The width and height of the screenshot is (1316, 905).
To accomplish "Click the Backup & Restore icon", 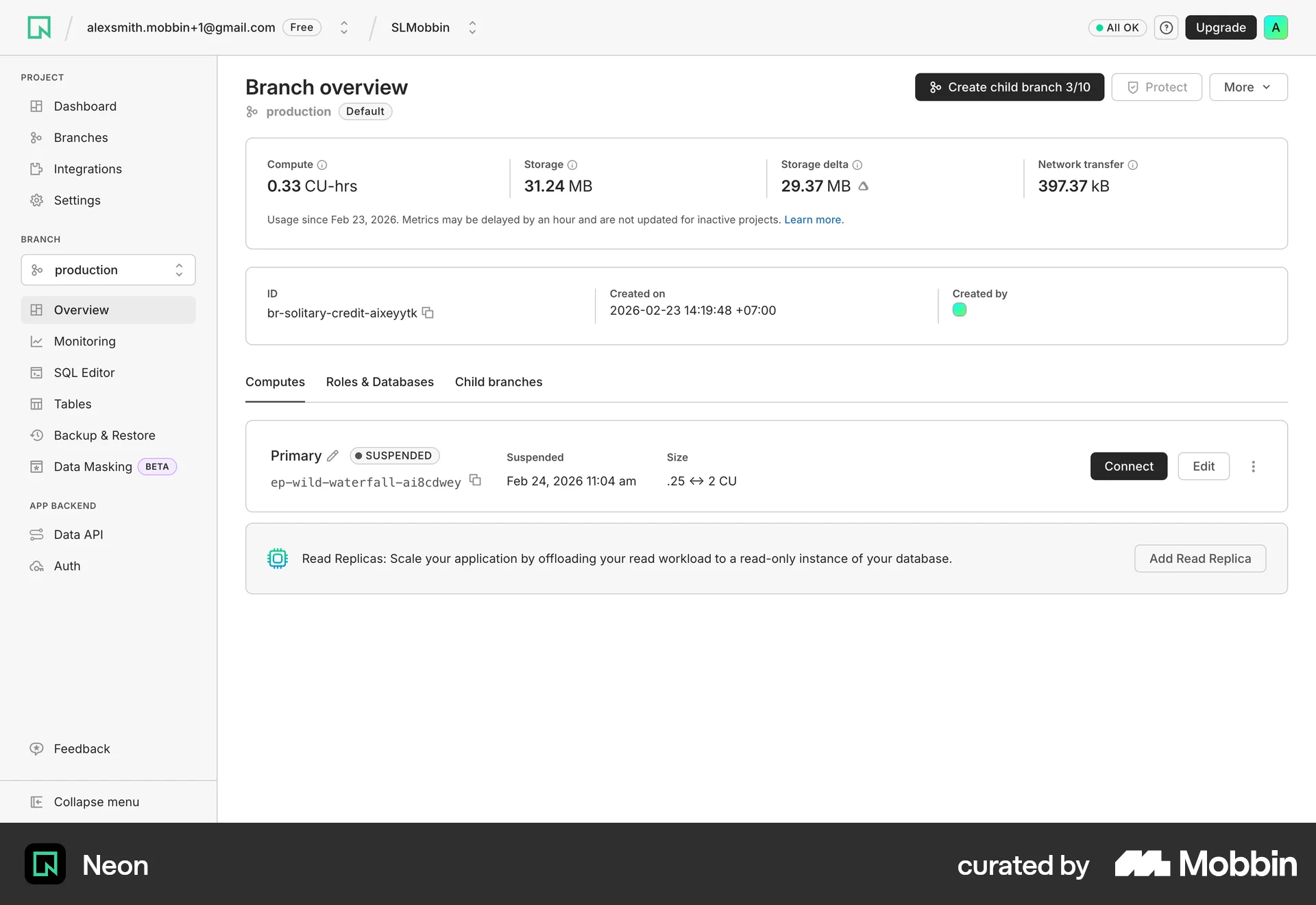I will pyautogui.click(x=36, y=435).
